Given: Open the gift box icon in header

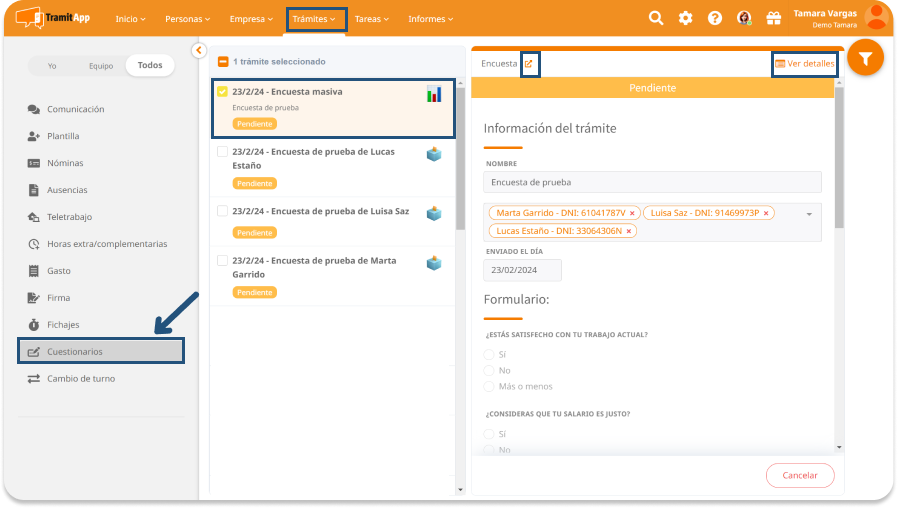Looking at the screenshot, I should (772, 18).
